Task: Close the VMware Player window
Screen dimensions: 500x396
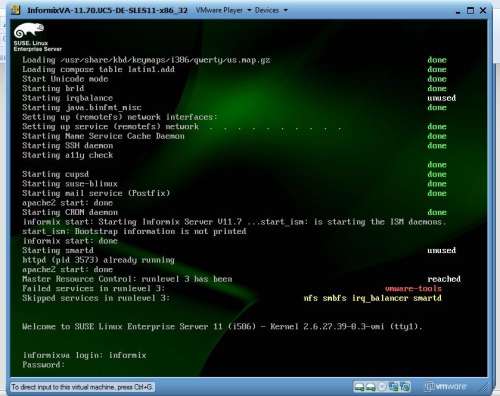Action: pyautogui.click(x=483, y=11)
